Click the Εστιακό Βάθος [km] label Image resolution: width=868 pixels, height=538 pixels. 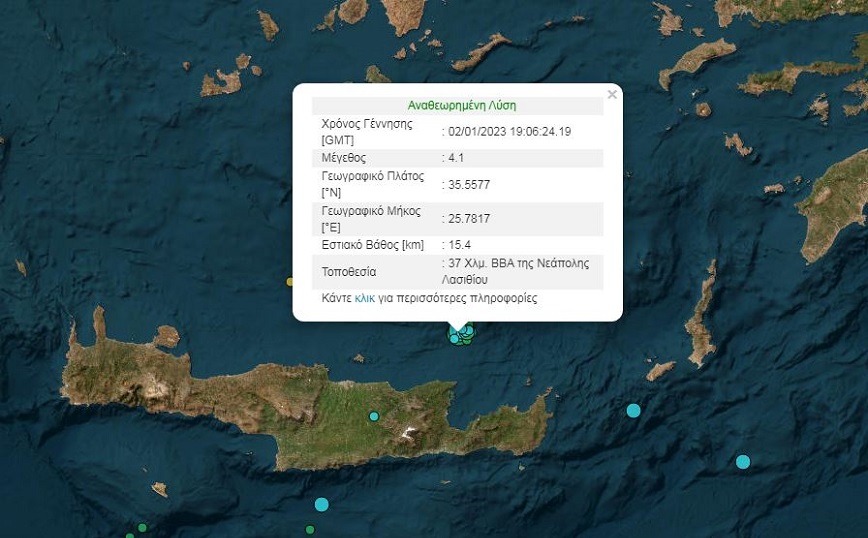[x=372, y=245]
